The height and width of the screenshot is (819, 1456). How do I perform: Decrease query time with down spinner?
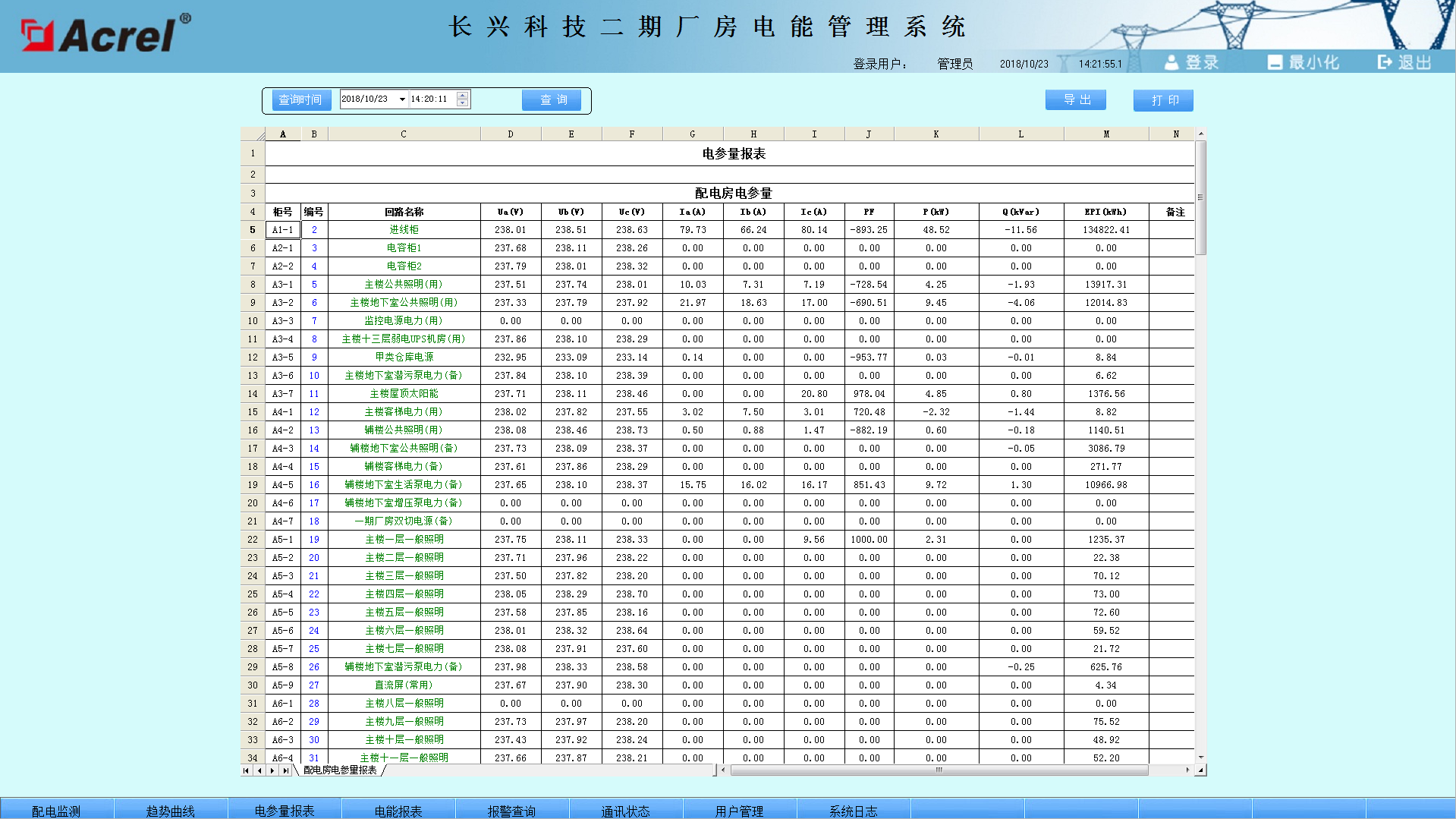[462, 103]
